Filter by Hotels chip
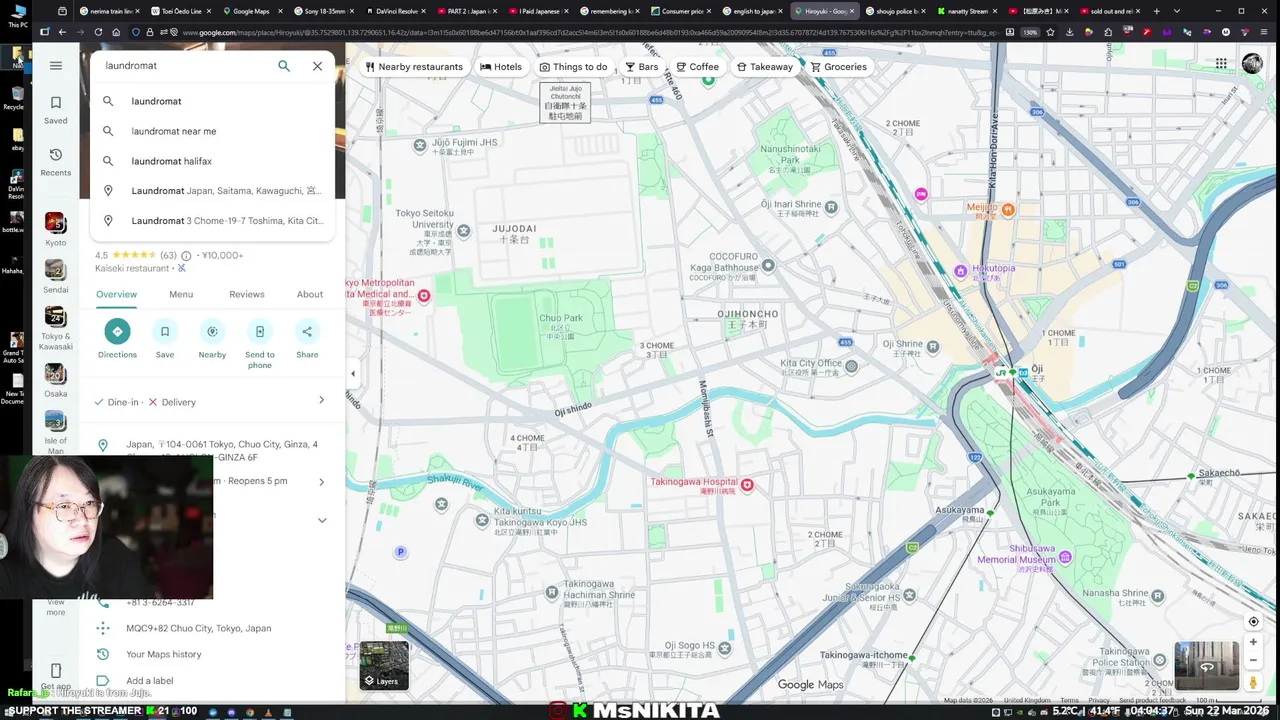The height and width of the screenshot is (720, 1280). tap(501, 67)
